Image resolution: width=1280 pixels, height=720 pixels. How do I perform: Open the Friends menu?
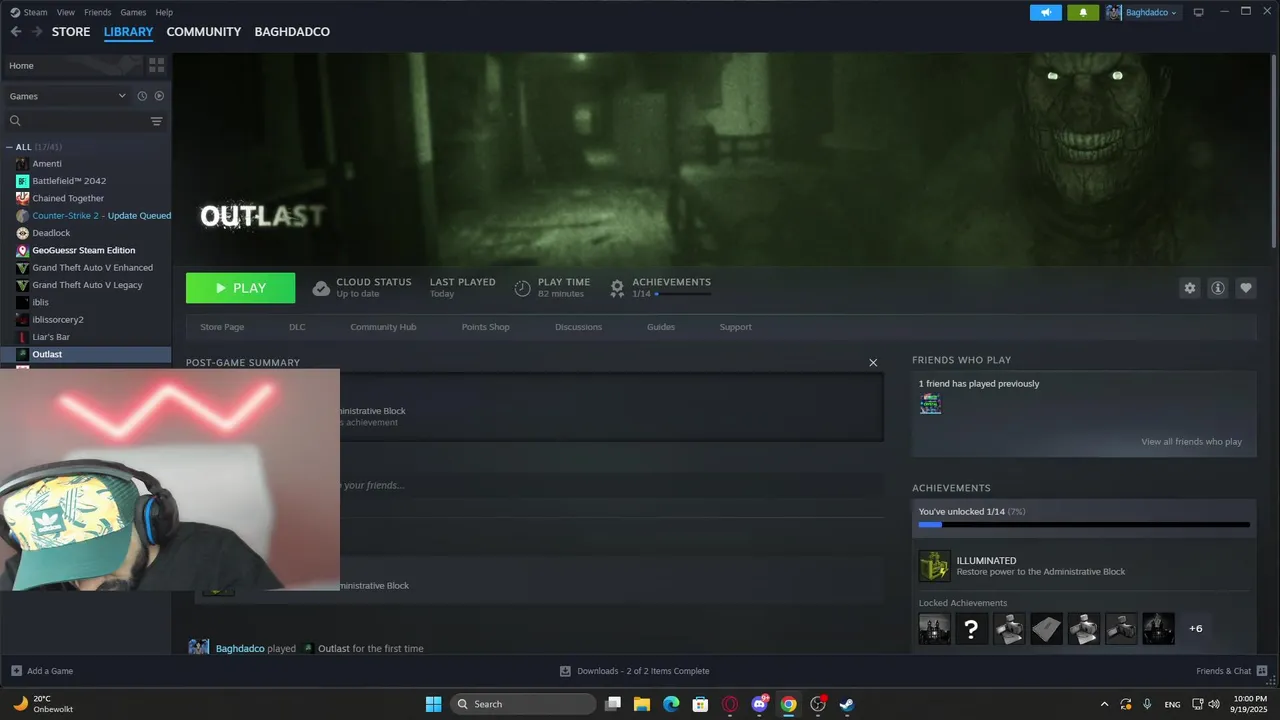click(98, 12)
